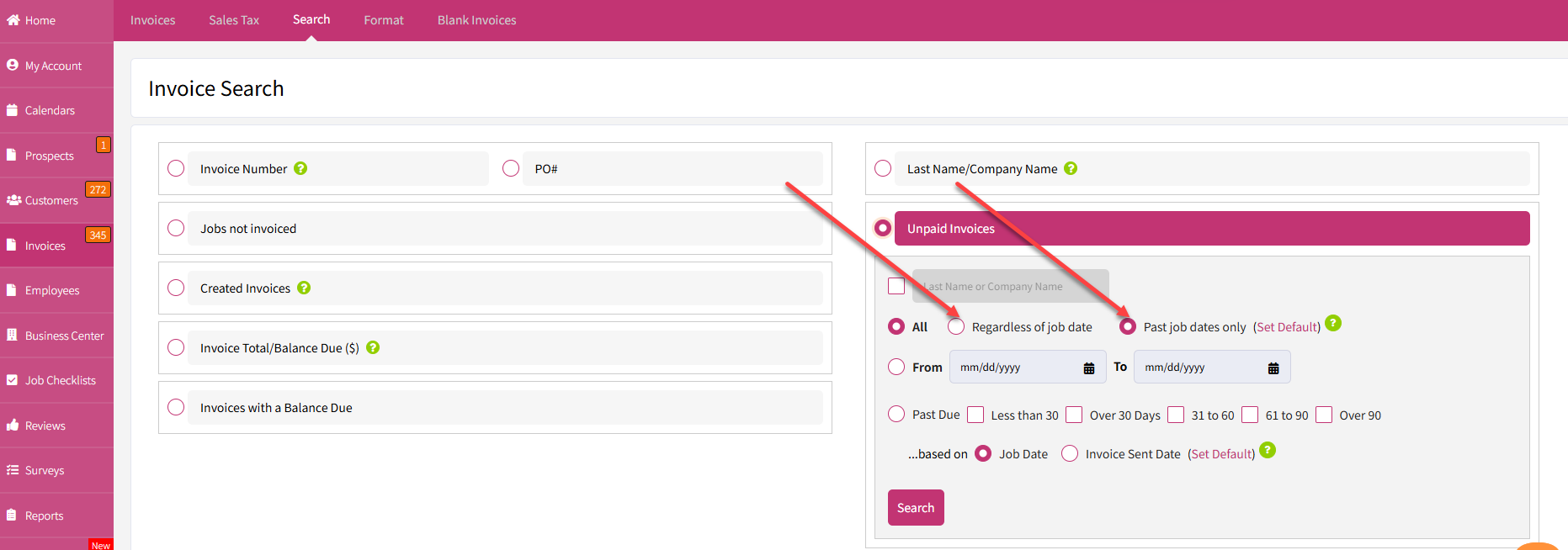Check the Over 30 Days checkbox
This screenshot has height=550, width=1568.
[1074, 415]
